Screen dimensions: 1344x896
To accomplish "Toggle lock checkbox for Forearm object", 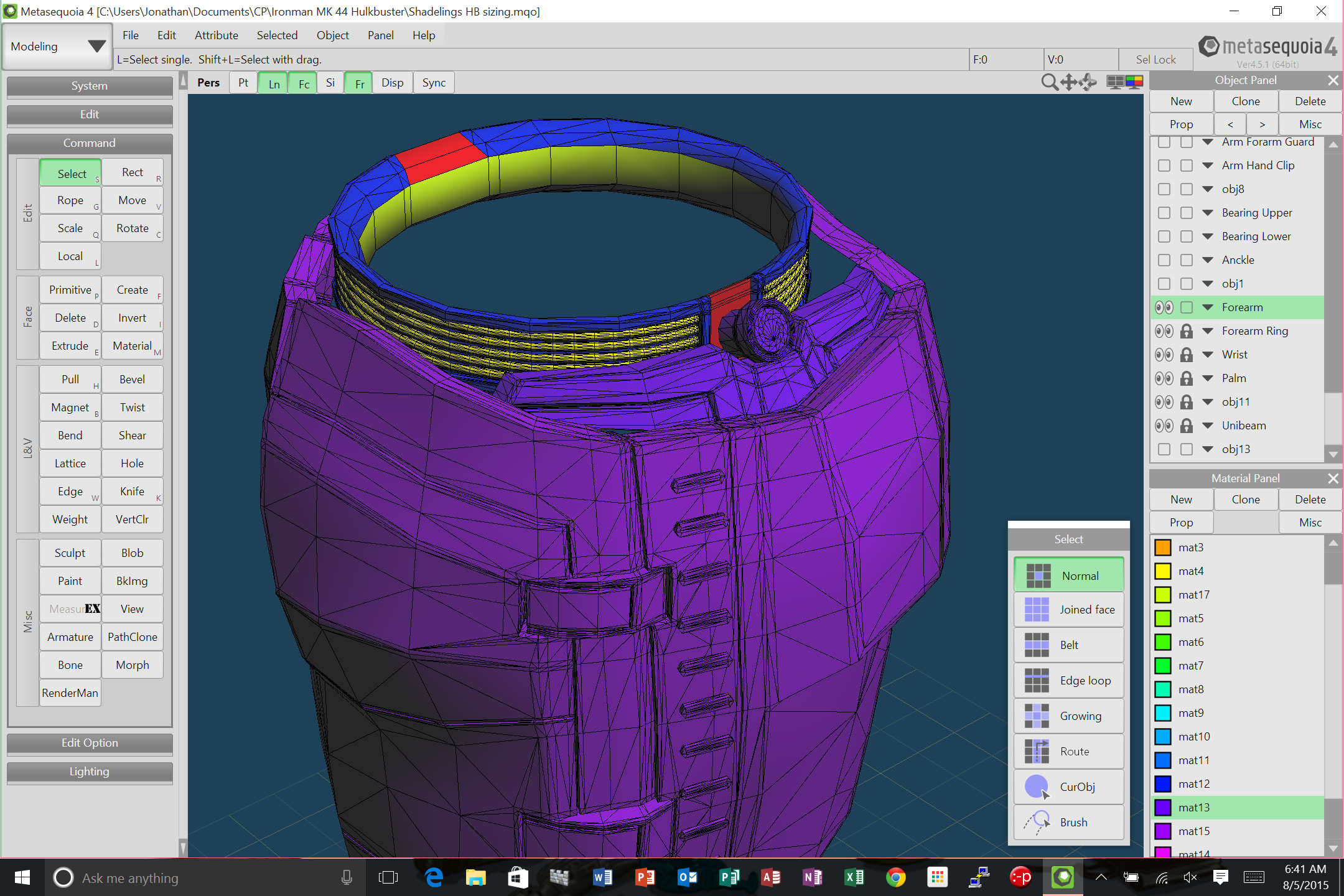I will (x=1187, y=307).
